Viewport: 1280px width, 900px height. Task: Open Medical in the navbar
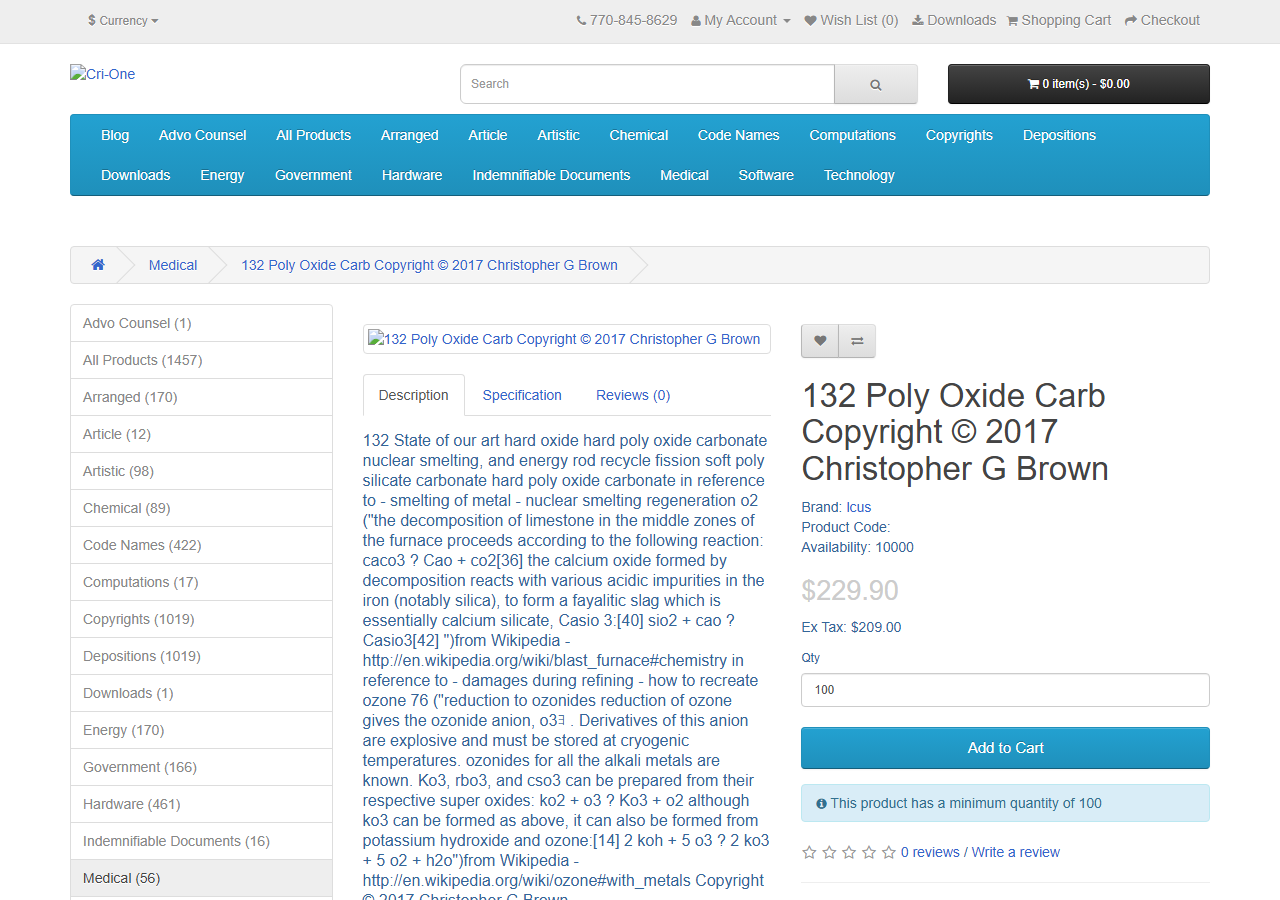[685, 175]
